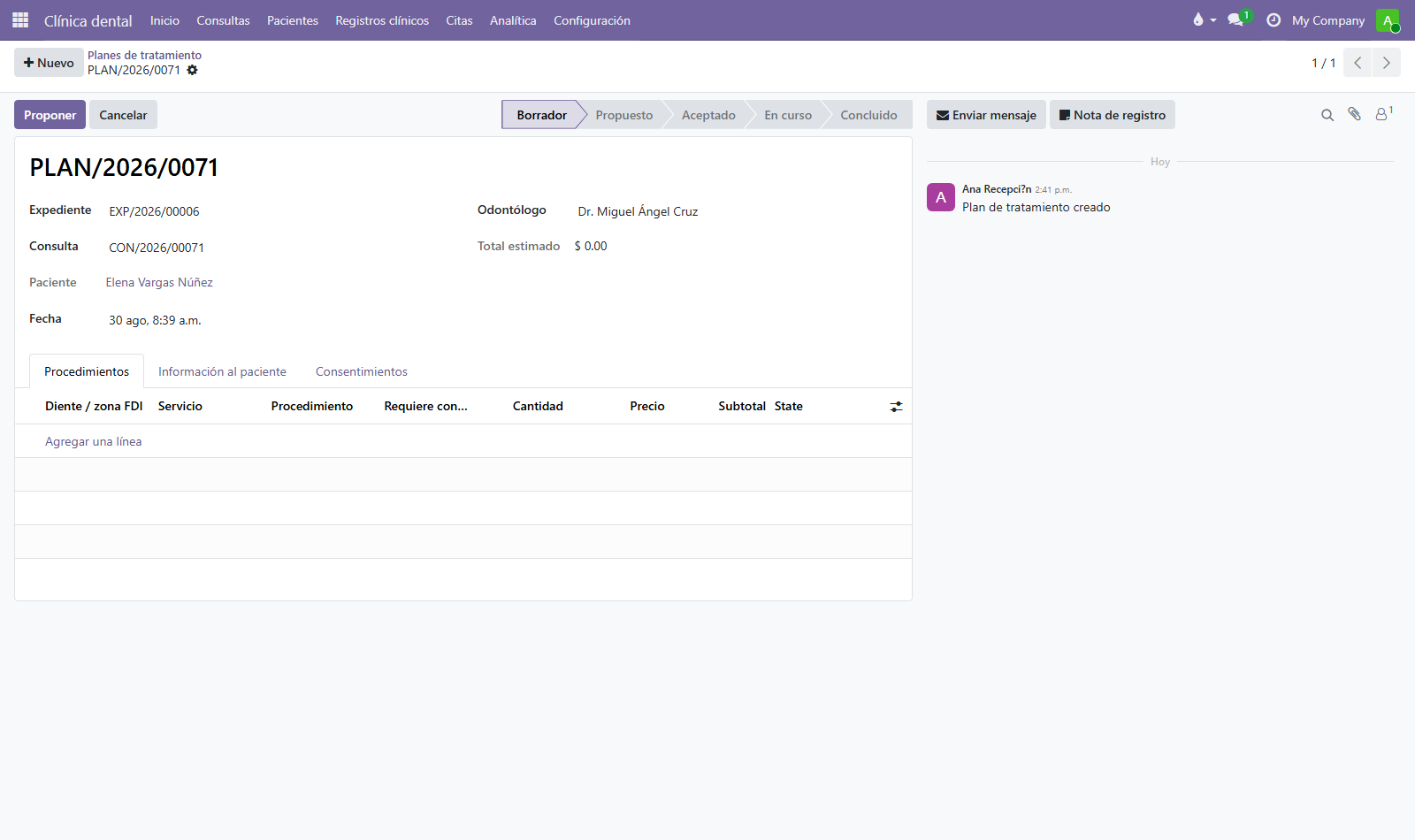
Task: Switch to Consentimientos tab
Action: click(x=362, y=371)
